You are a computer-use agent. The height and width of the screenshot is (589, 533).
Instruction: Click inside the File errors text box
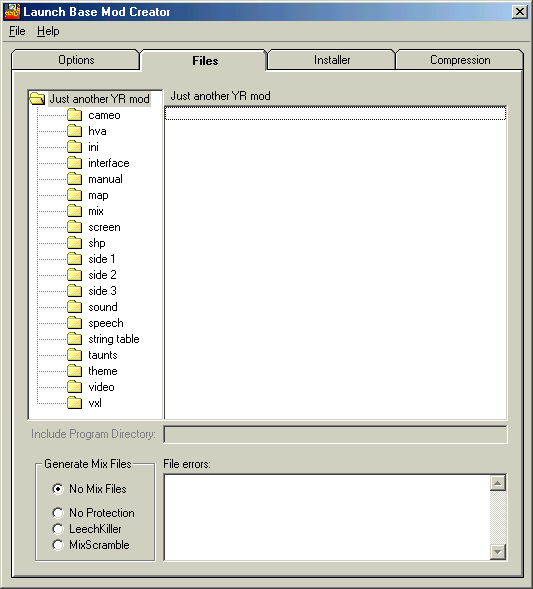coord(327,517)
